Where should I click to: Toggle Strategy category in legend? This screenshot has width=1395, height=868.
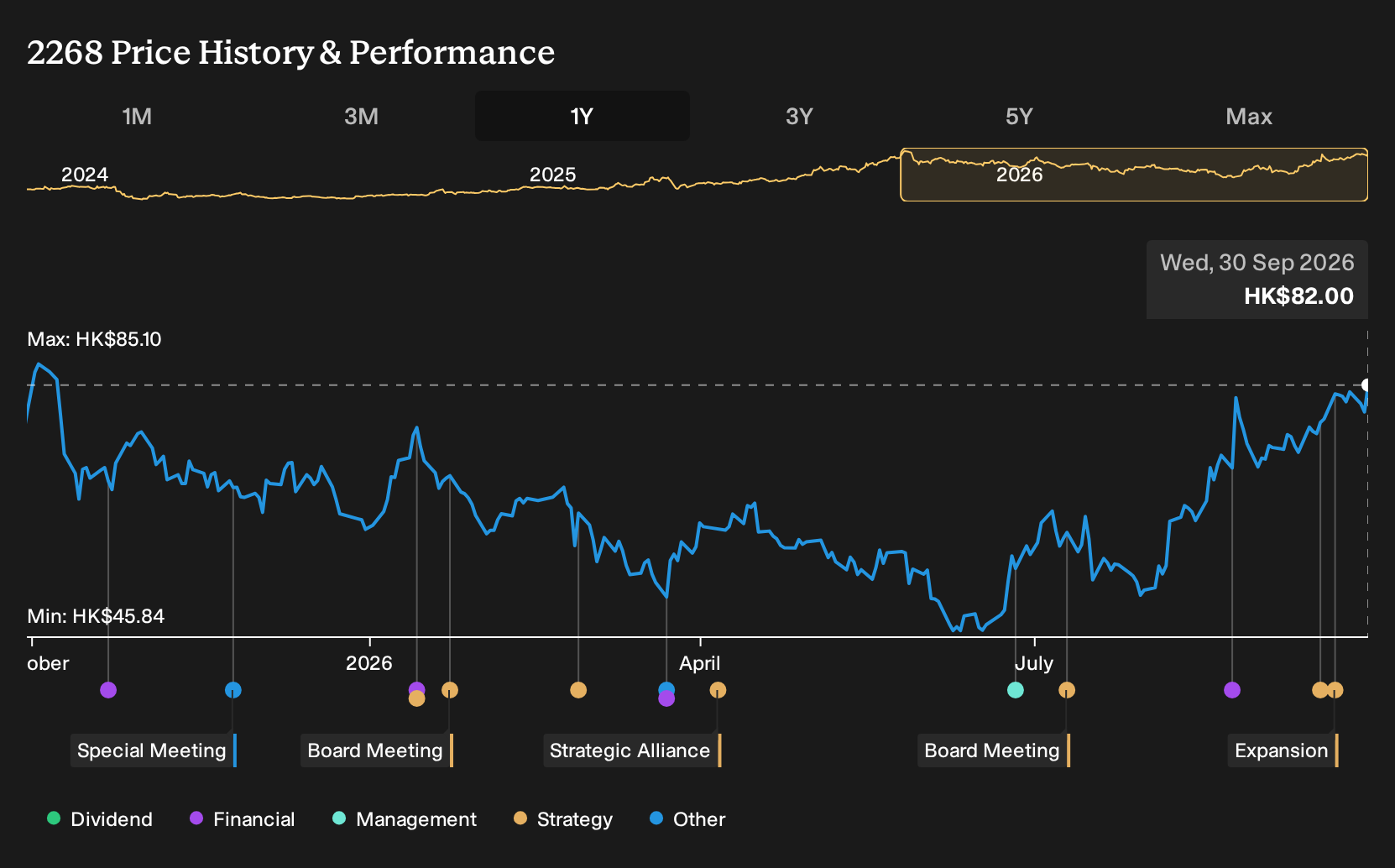[x=563, y=819]
